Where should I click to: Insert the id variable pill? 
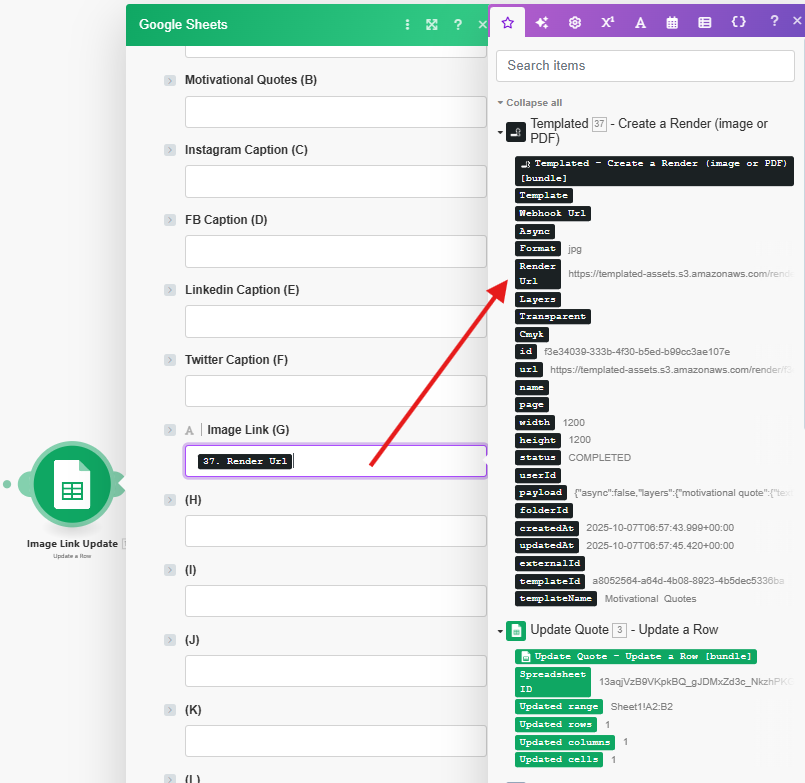tap(526, 352)
